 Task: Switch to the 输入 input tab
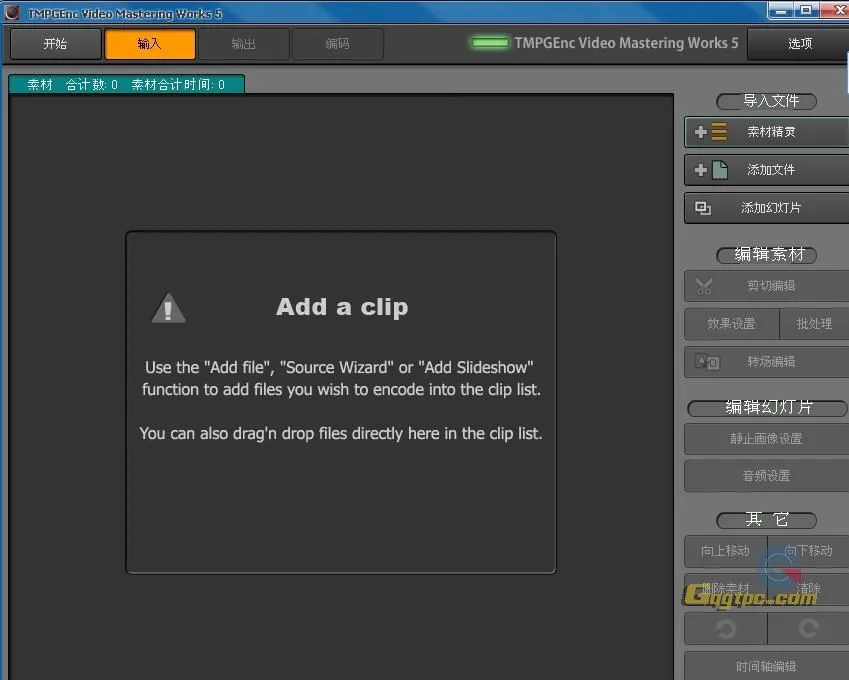coord(149,44)
